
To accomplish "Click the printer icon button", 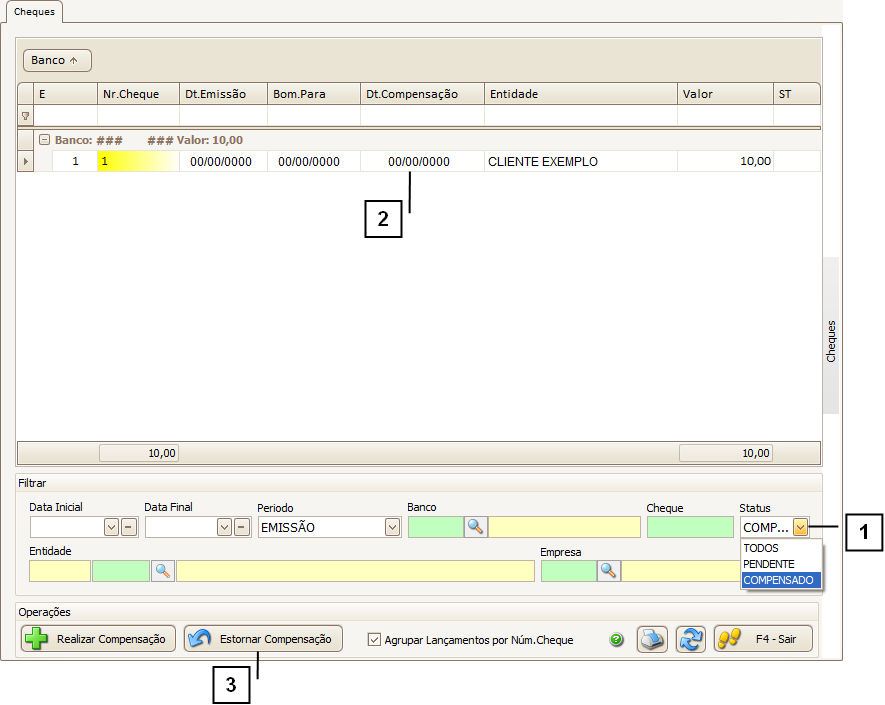I will point(653,639).
